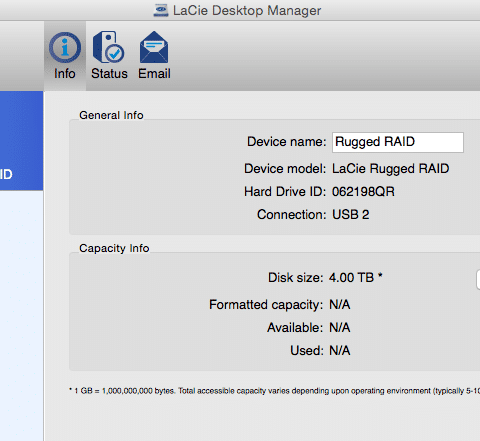Image resolution: width=480 pixels, height=441 pixels.
Task: Click the Hard Drive ID value 062198QR
Action: (363, 192)
